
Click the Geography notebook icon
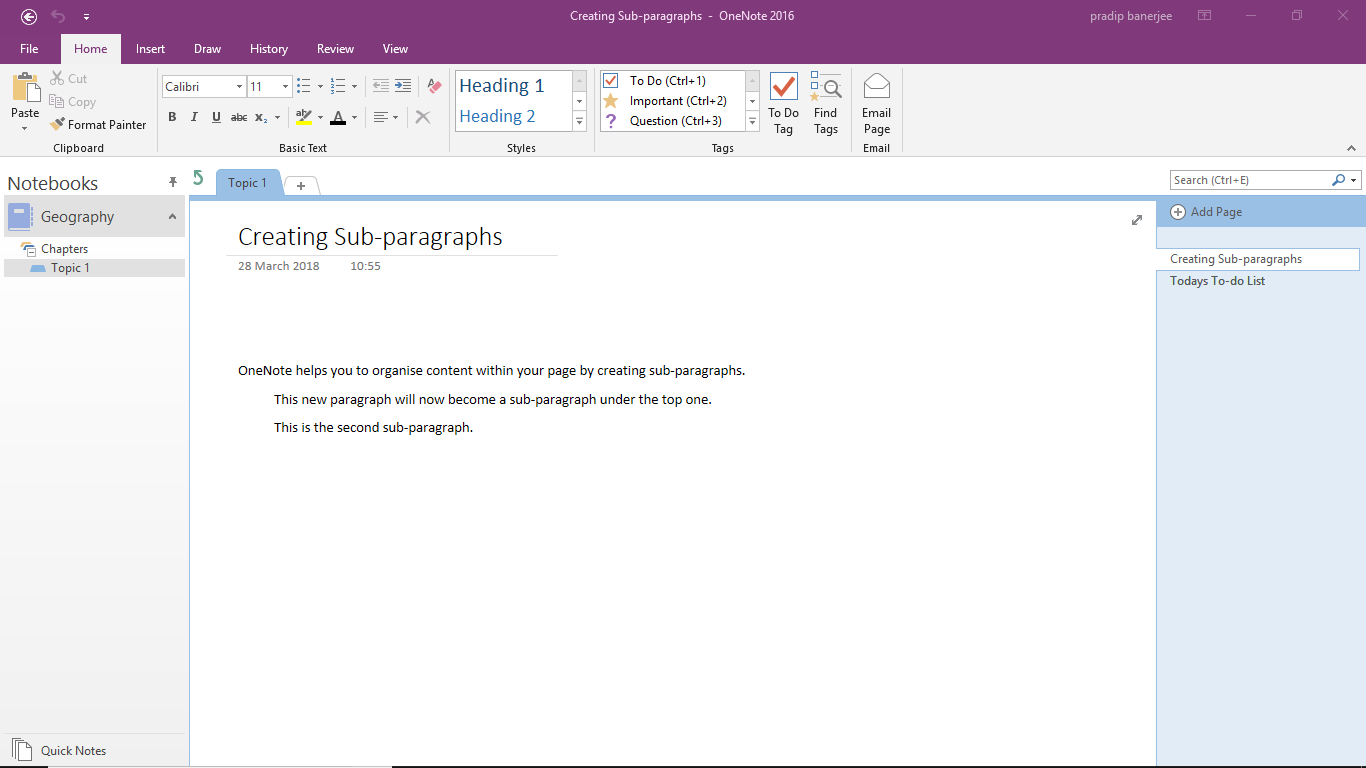[20, 217]
